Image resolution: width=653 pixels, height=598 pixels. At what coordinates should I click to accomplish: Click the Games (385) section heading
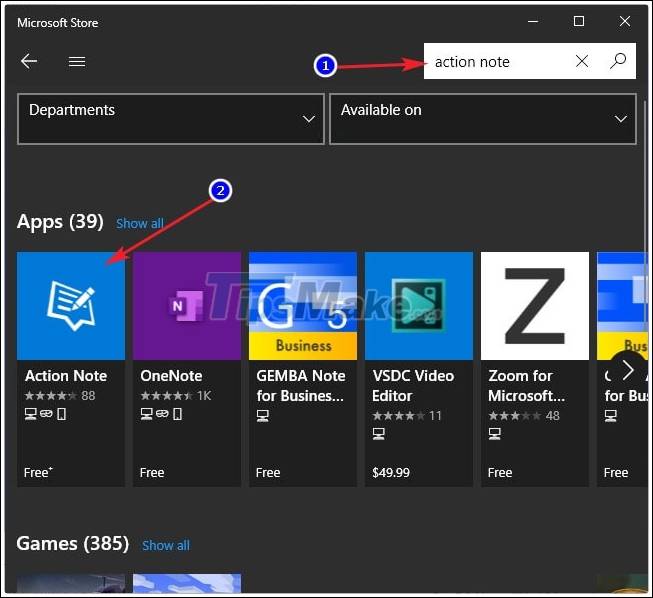(73, 543)
